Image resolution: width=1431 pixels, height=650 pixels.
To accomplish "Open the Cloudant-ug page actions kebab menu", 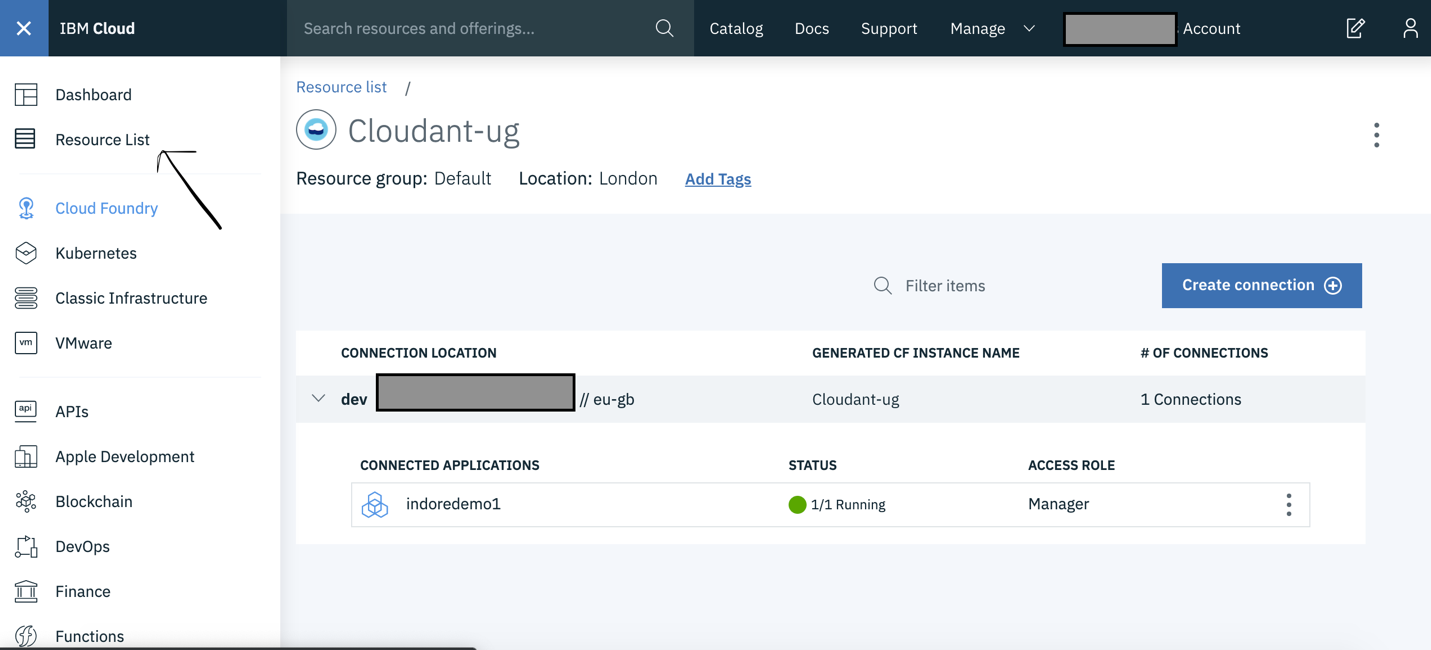I will point(1376,135).
